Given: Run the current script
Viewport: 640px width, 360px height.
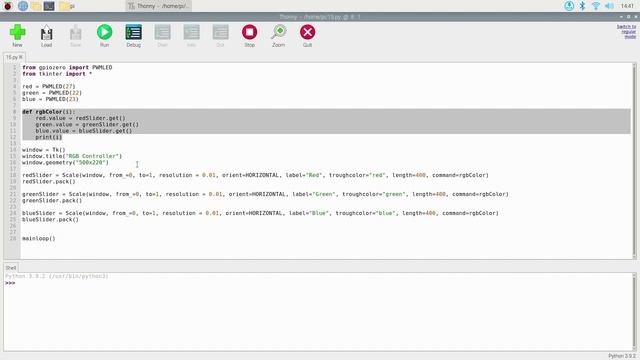Looking at the screenshot, I should [104, 36].
